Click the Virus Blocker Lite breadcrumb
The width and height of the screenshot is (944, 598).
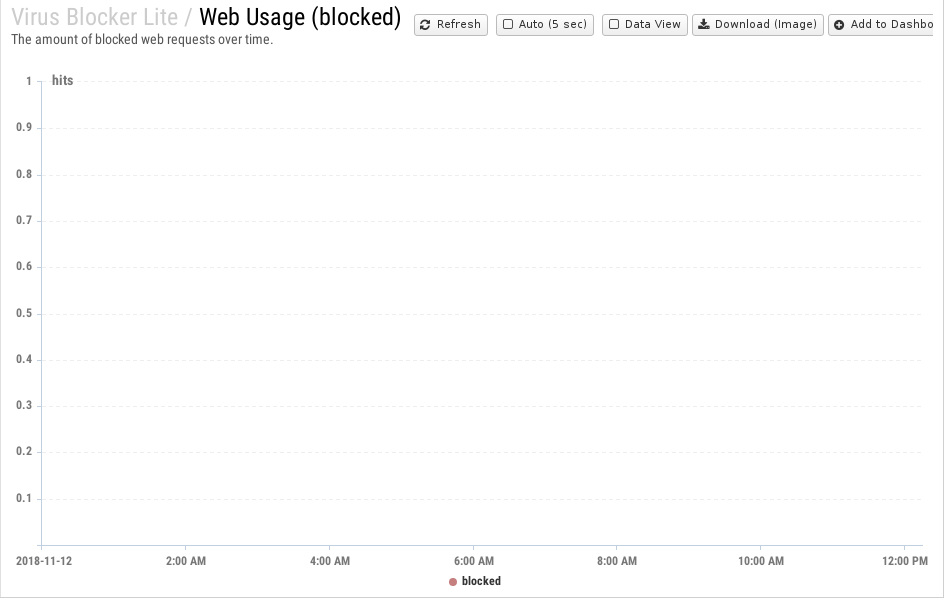95,17
